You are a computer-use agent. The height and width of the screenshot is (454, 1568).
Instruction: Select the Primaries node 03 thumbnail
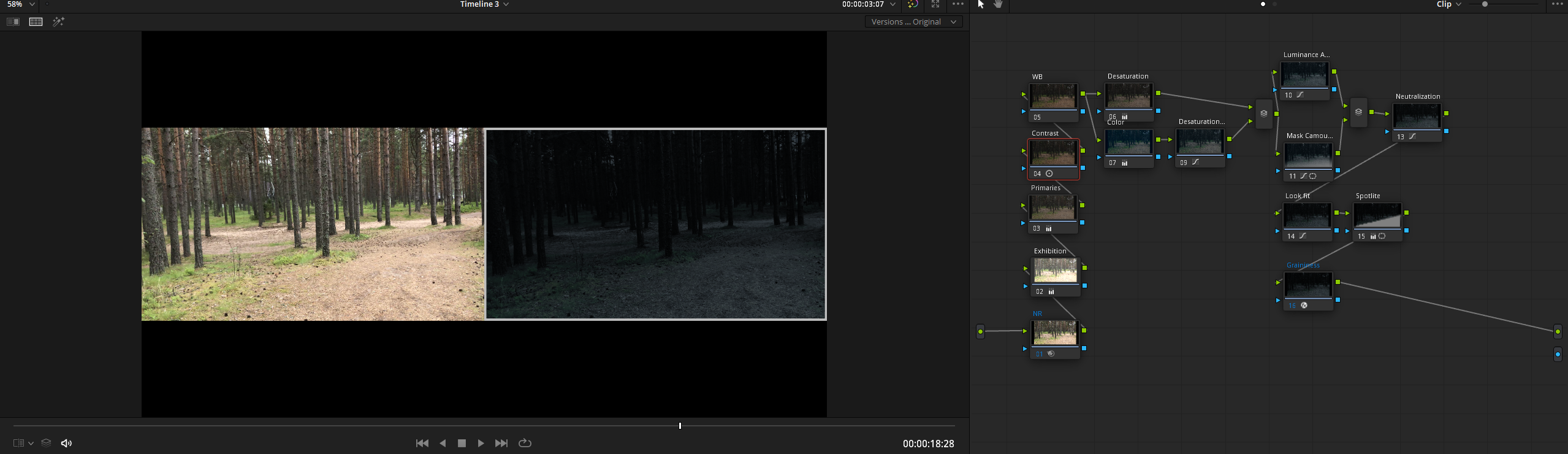[1053, 207]
